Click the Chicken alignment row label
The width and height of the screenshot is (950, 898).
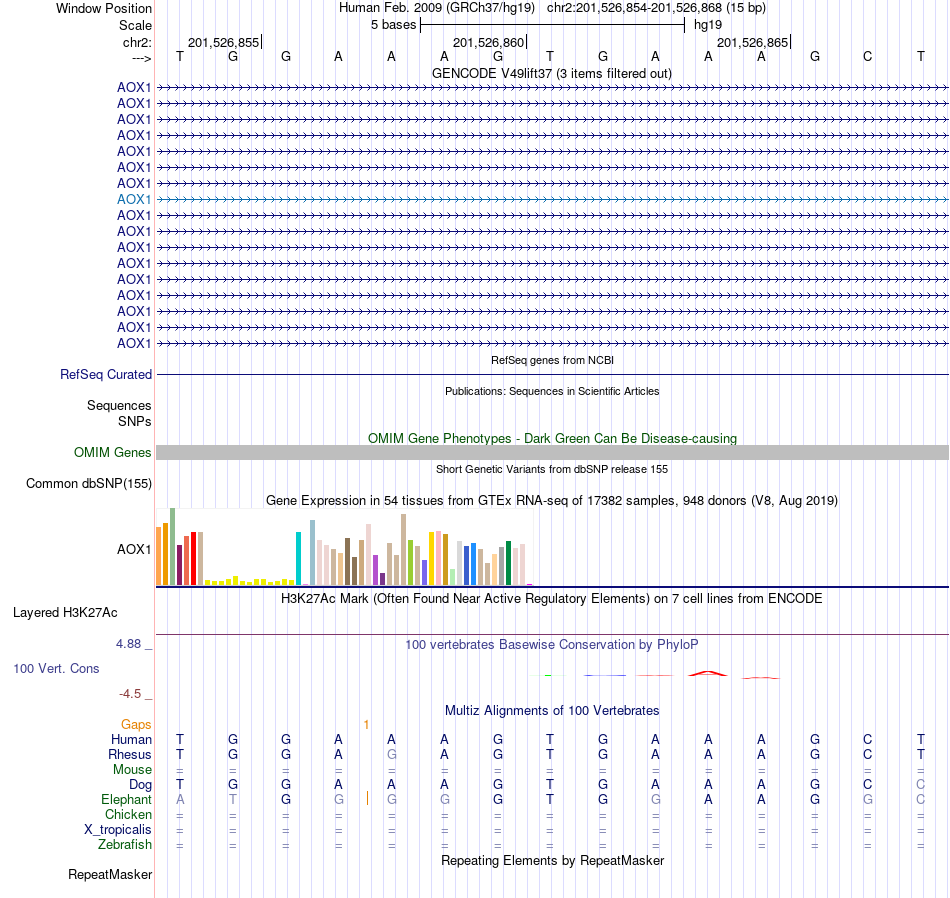128,814
